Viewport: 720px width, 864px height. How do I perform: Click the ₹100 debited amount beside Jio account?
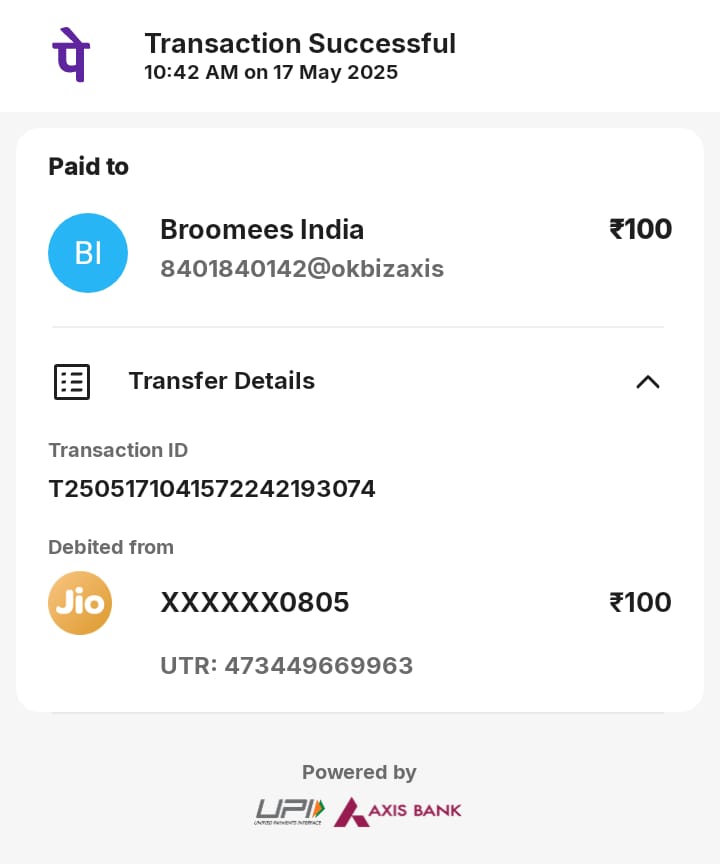point(640,602)
